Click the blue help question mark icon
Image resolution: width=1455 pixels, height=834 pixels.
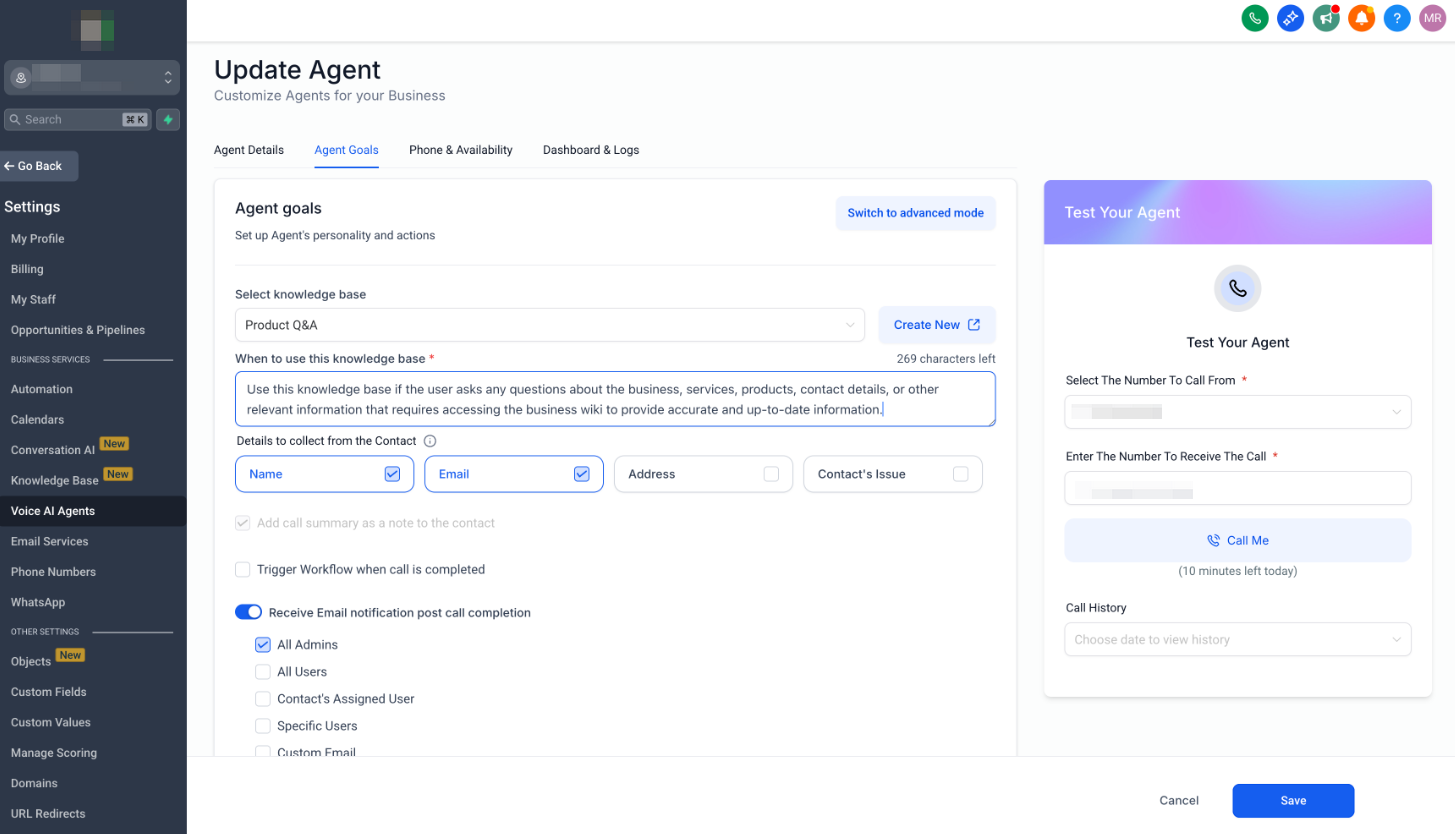1397,18
